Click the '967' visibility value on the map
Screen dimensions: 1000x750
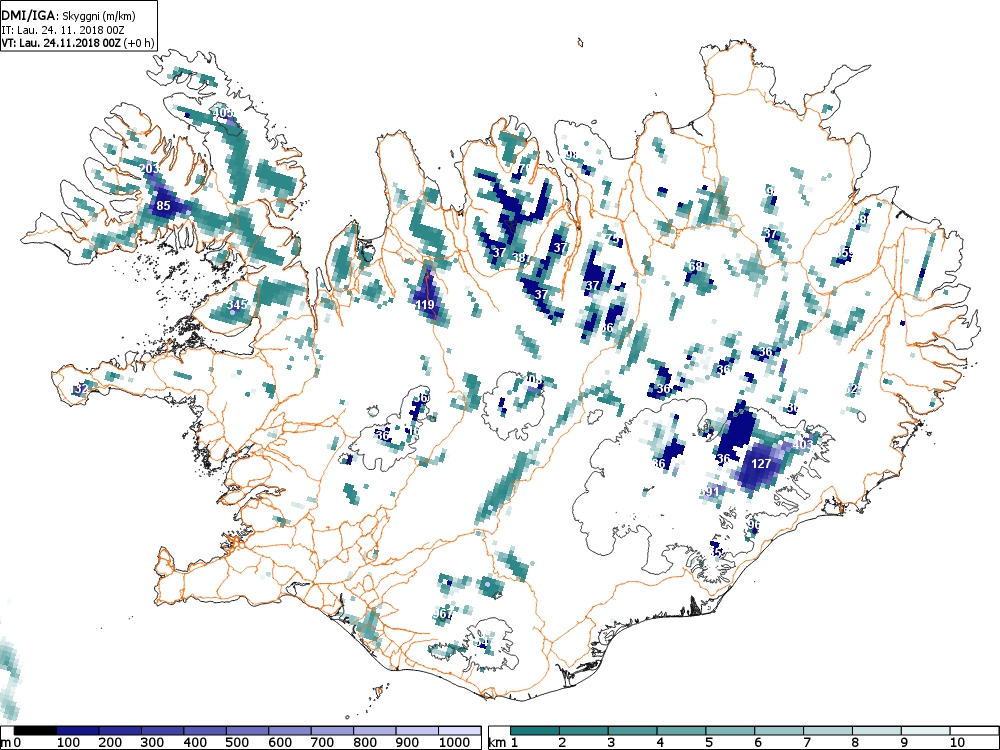(443, 614)
